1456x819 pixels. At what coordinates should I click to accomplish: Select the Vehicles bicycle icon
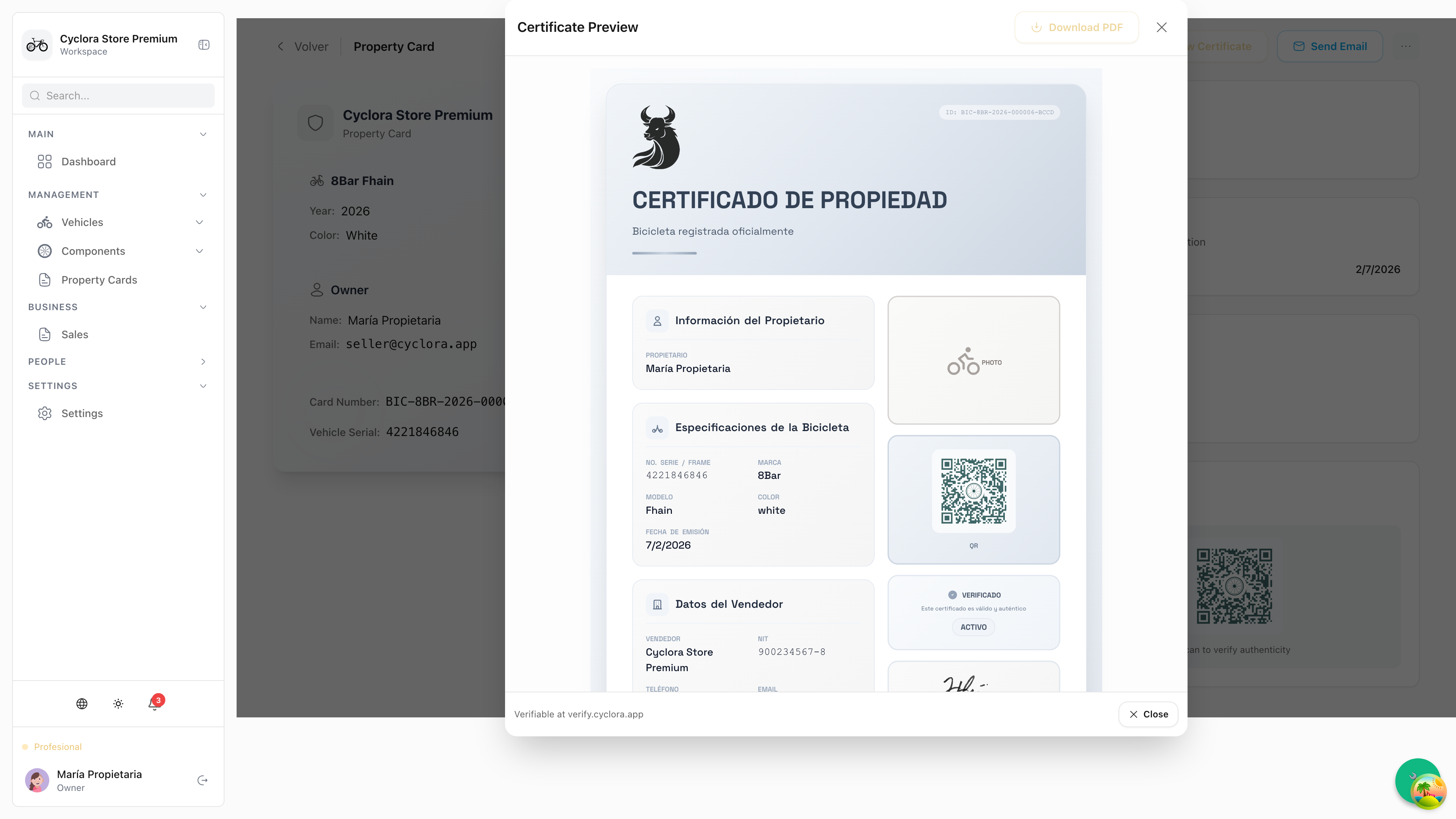tap(45, 222)
